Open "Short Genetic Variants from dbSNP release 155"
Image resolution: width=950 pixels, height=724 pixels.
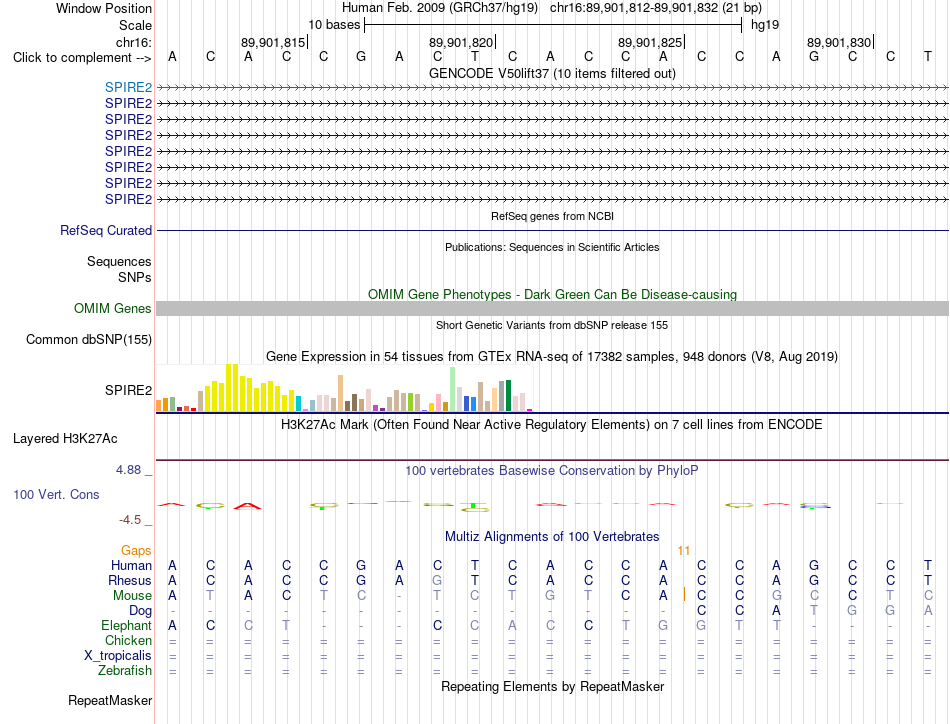[x=552, y=325]
